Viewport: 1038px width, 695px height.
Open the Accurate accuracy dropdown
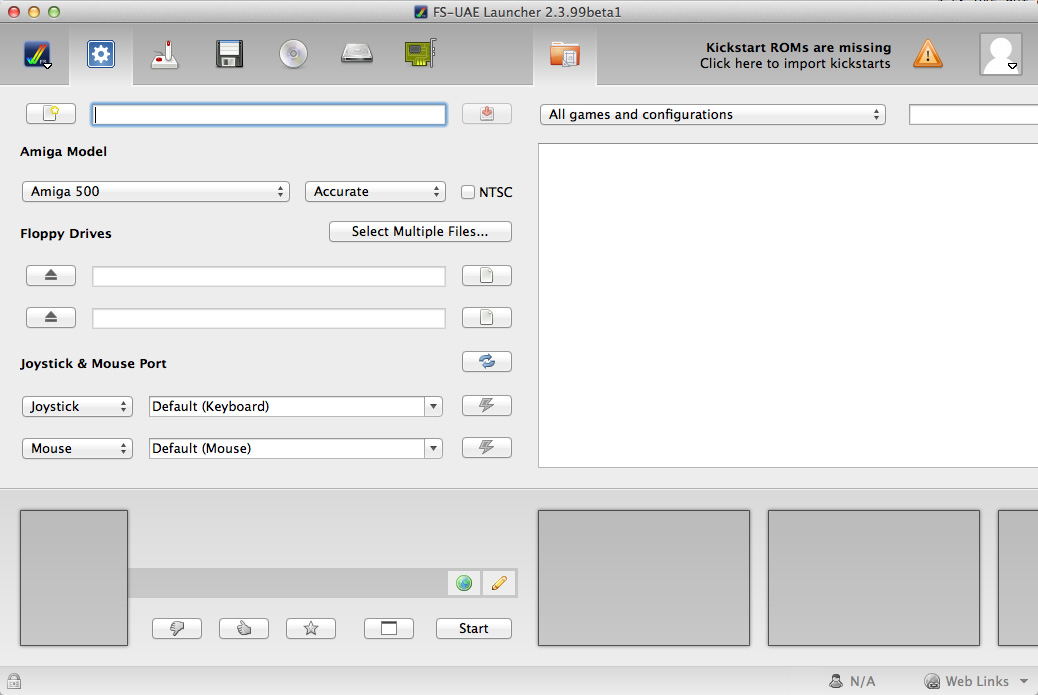pyautogui.click(x=375, y=192)
